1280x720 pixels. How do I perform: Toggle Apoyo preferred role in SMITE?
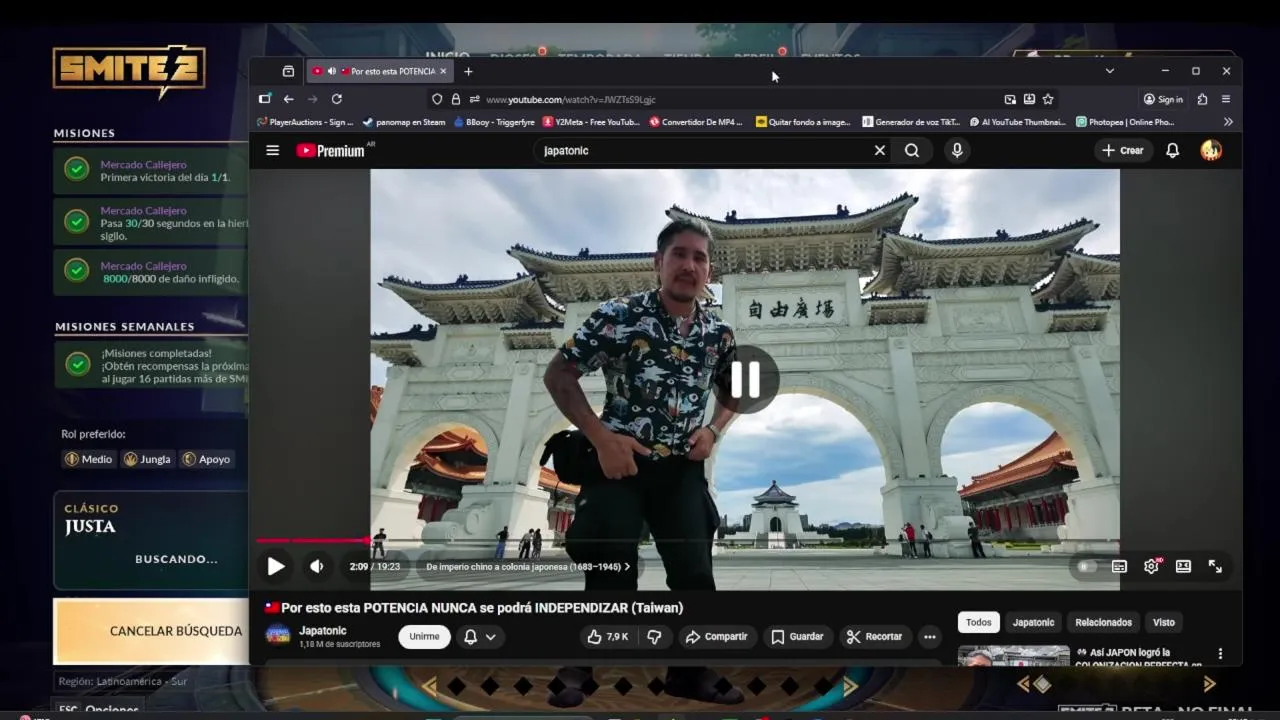(206, 459)
